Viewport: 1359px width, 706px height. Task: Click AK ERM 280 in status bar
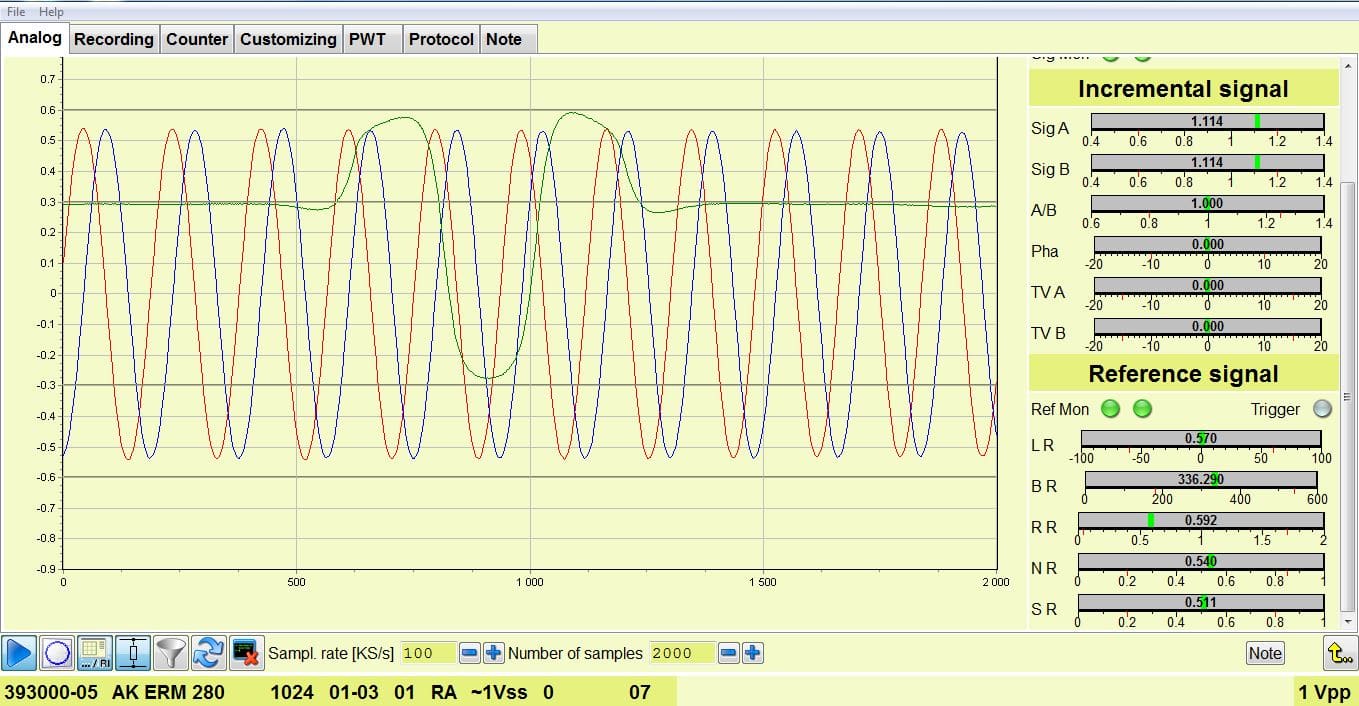point(168,692)
